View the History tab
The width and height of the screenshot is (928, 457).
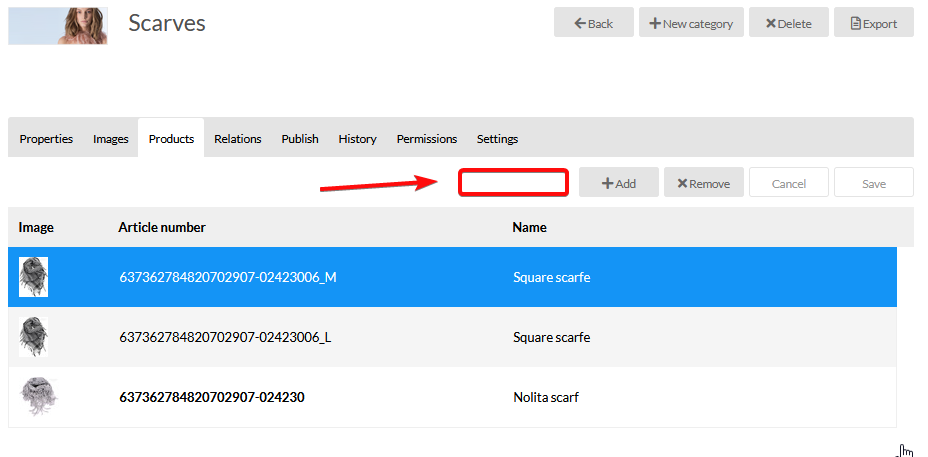(357, 139)
